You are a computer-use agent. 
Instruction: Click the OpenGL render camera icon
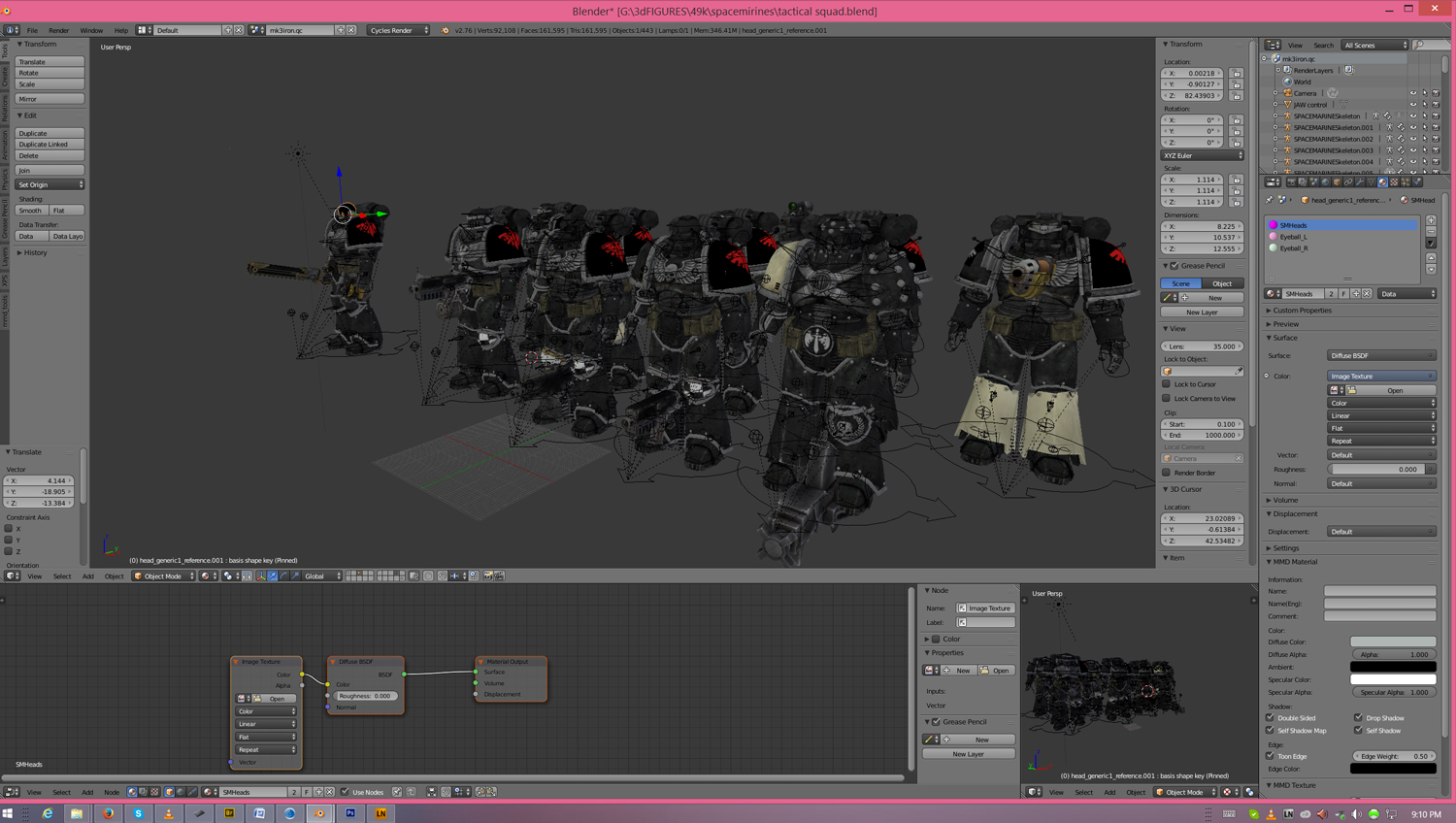pyautogui.click(x=487, y=576)
